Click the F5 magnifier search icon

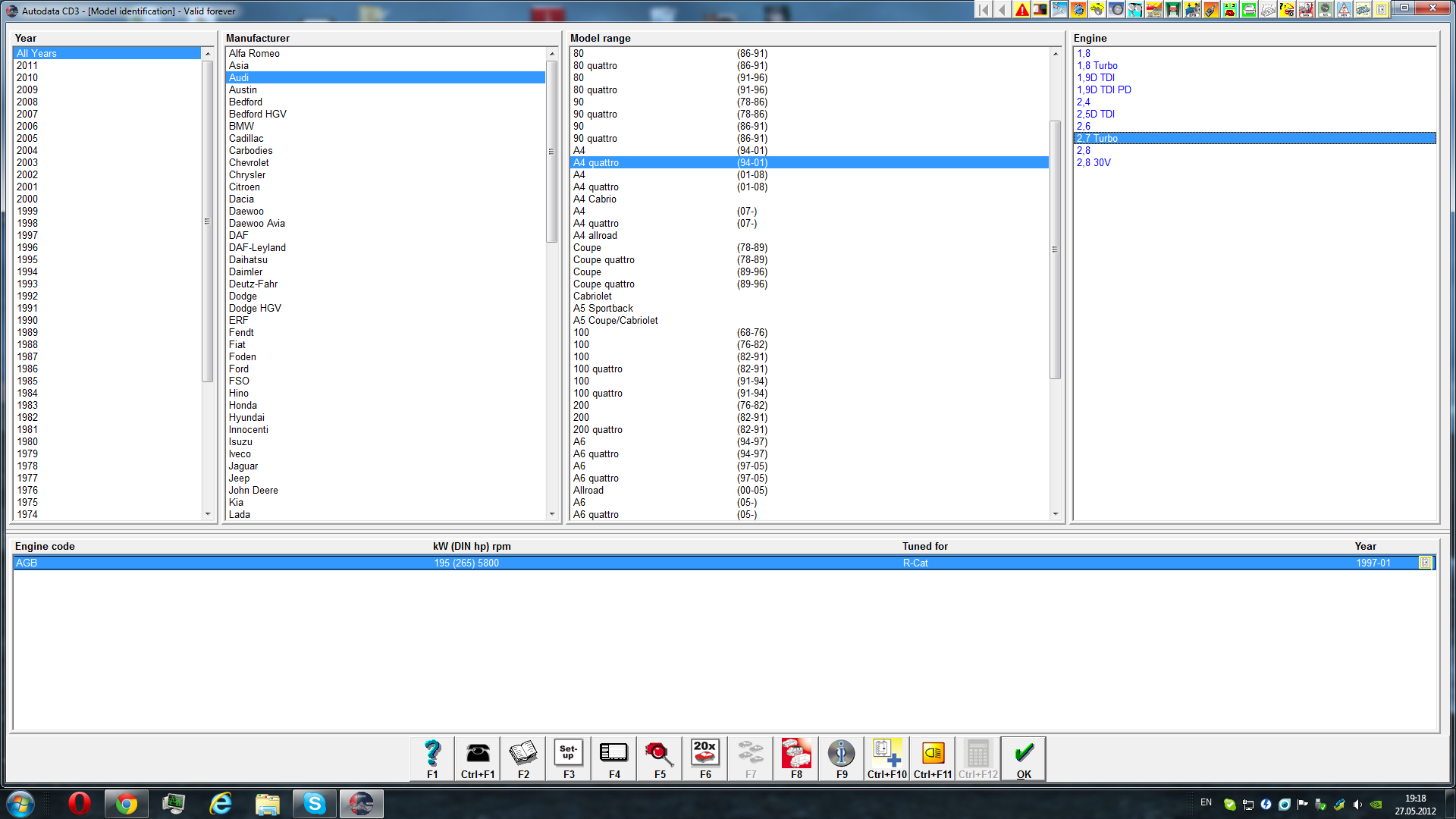point(660,755)
